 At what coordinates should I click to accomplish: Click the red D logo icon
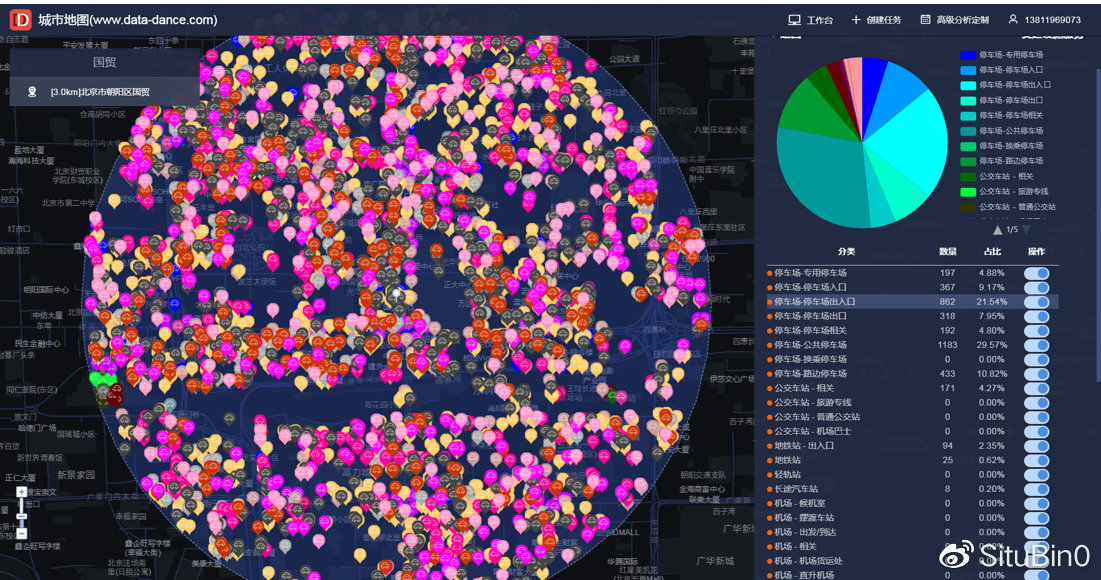click(x=20, y=20)
